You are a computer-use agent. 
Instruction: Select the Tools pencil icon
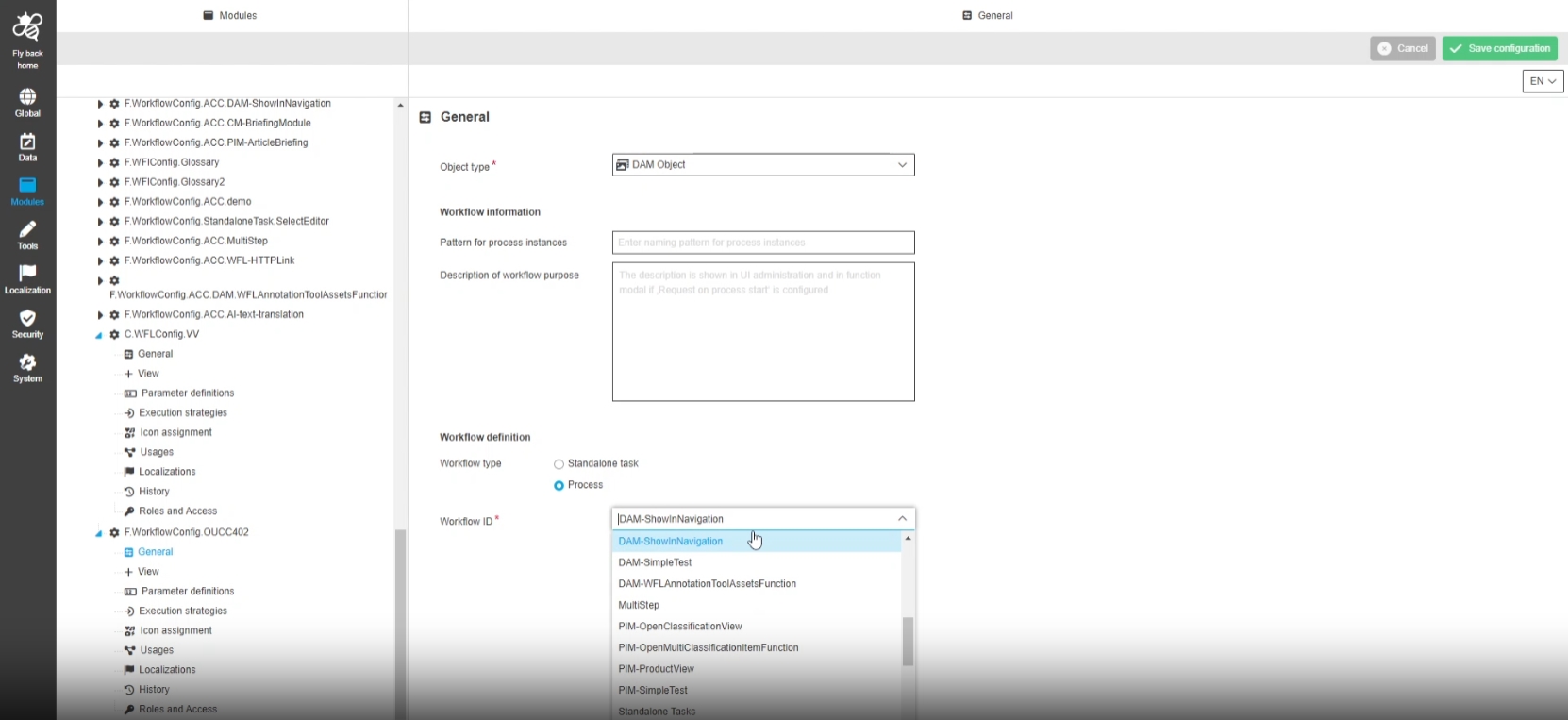pyautogui.click(x=27, y=230)
